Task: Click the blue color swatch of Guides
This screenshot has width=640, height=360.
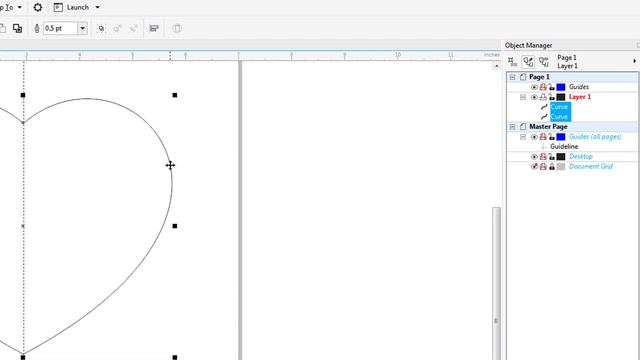Action: (x=561, y=87)
